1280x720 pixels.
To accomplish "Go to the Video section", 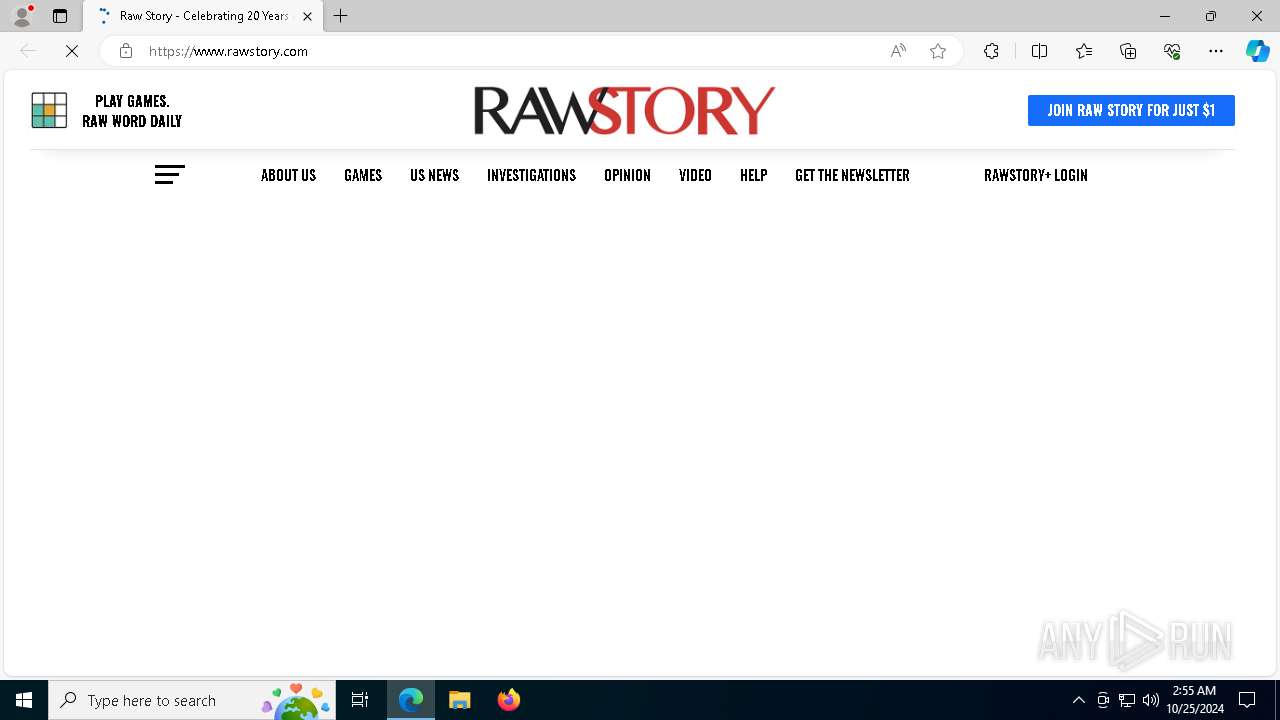I will click(x=695, y=175).
